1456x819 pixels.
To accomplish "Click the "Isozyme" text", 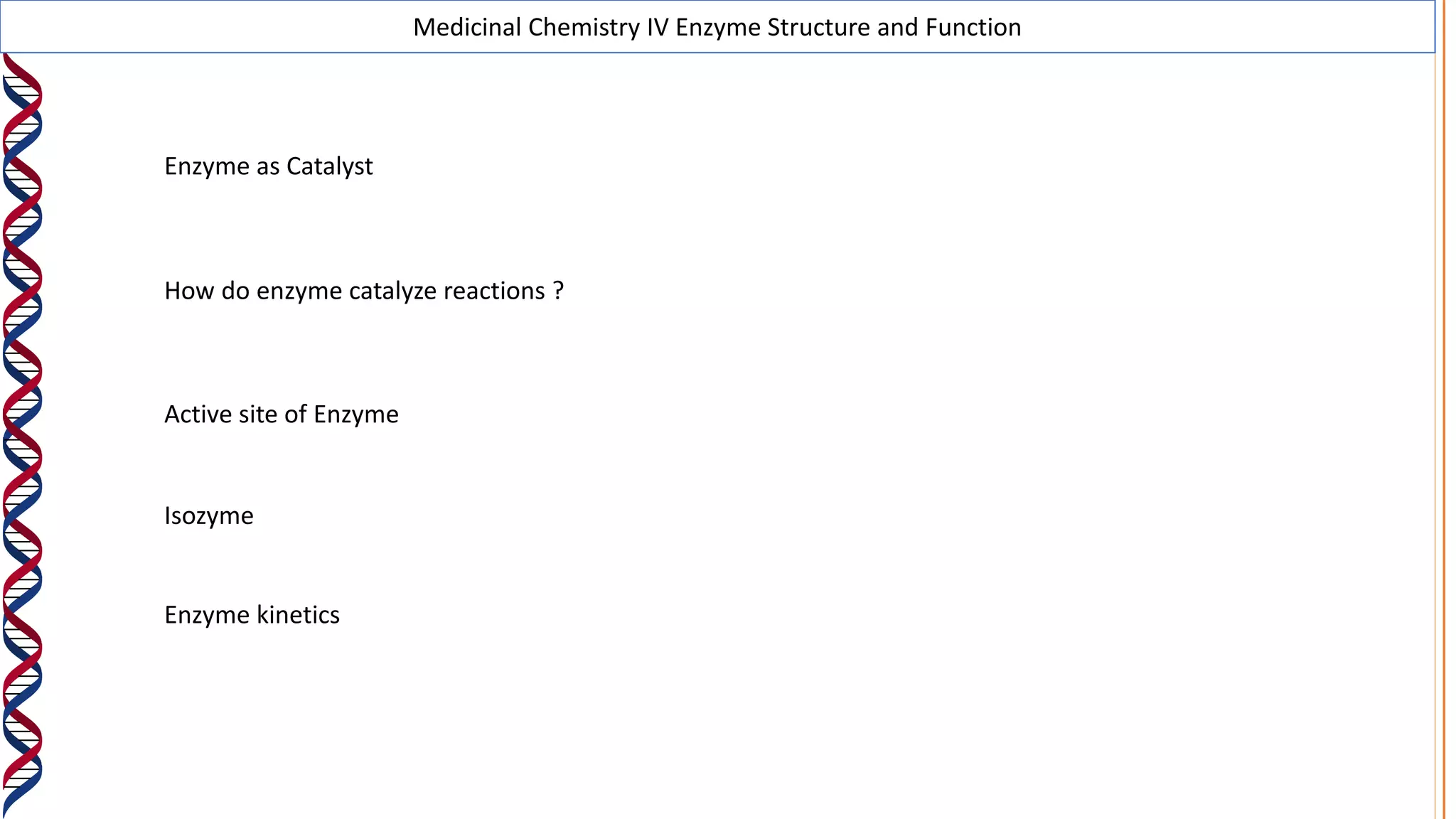I will [208, 515].
